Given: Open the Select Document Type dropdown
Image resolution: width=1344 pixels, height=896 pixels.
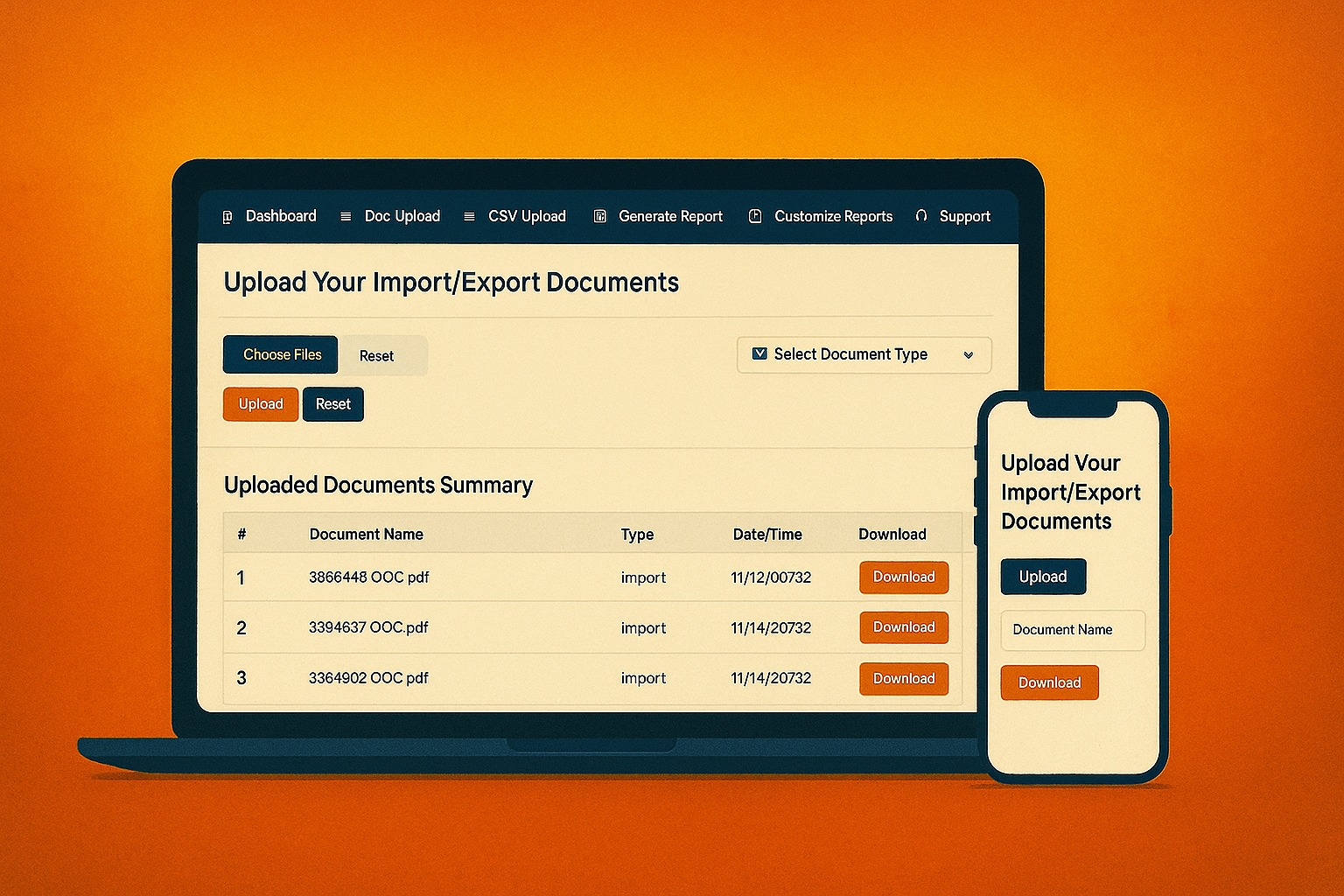Looking at the screenshot, I should [x=863, y=355].
